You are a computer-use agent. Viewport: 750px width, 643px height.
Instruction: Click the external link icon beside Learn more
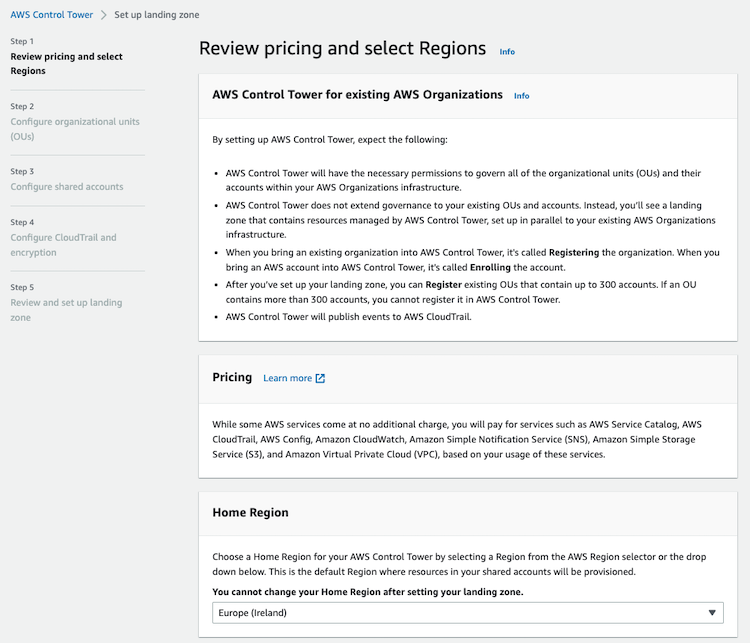pyautogui.click(x=320, y=378)
